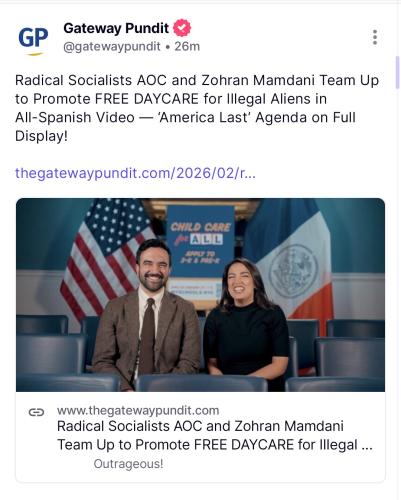Open the link card headline 'Radical Socialists AOC'
This screenshot has width=401, height=500.
pos(215,435)
